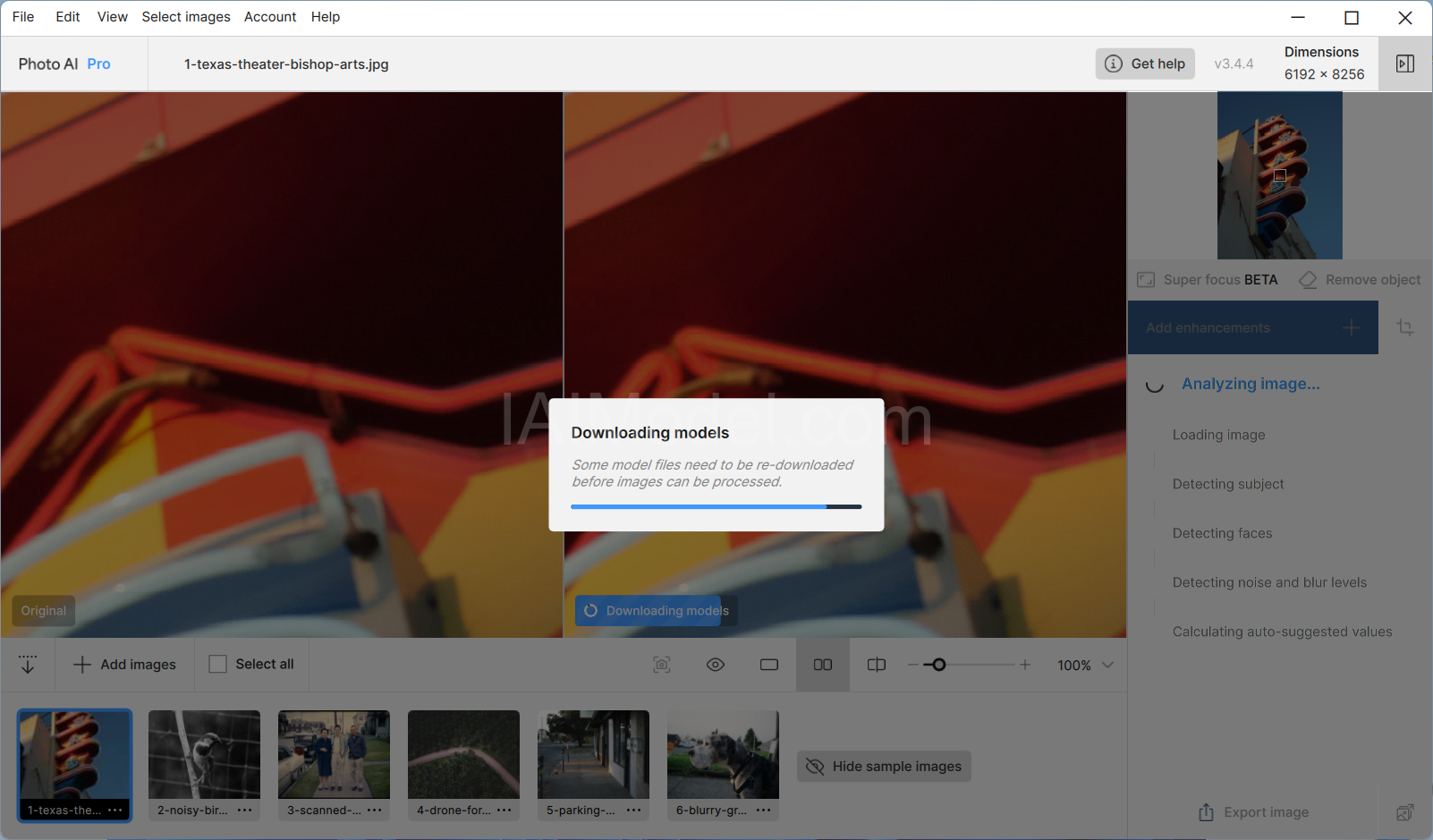Click the v3.4.4 version label

click(1234, 64)
